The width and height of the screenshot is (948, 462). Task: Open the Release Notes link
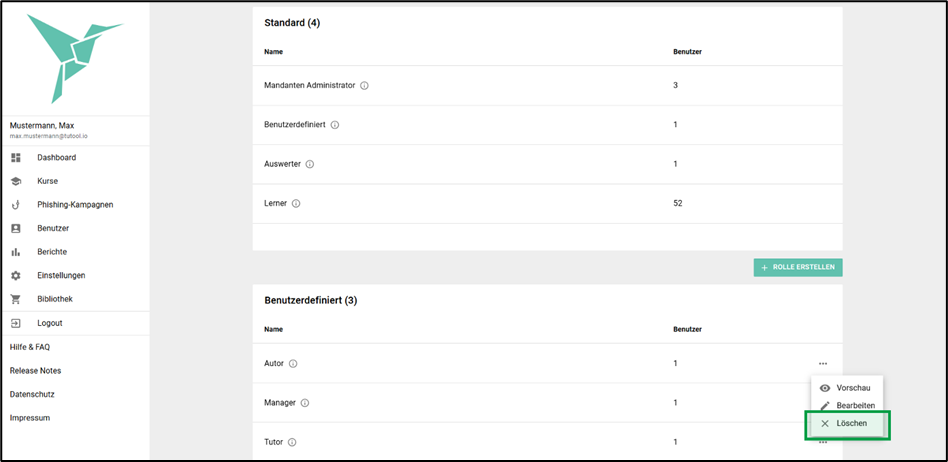click(36, 371)
